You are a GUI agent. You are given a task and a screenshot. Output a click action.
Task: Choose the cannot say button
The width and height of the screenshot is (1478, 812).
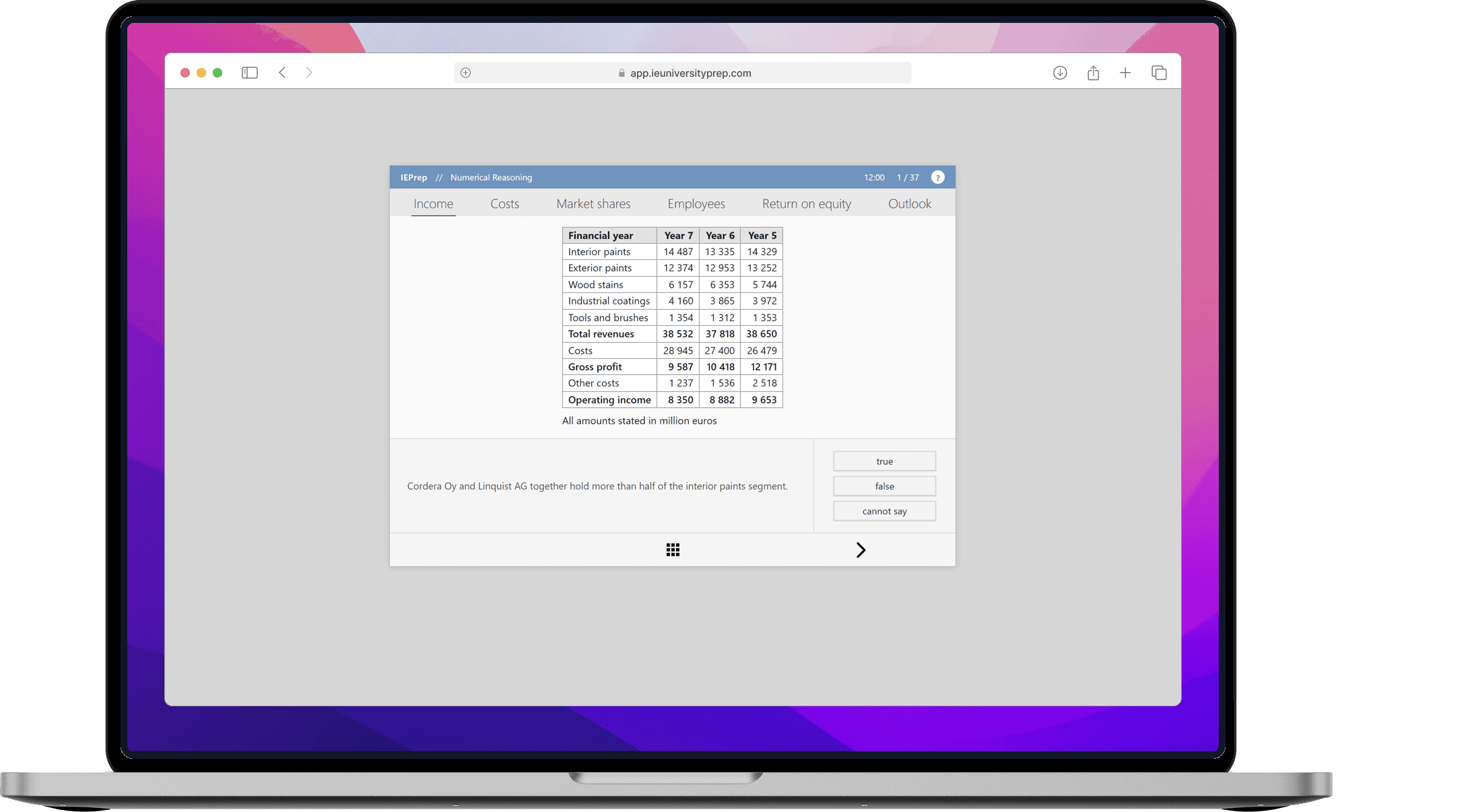884,511
